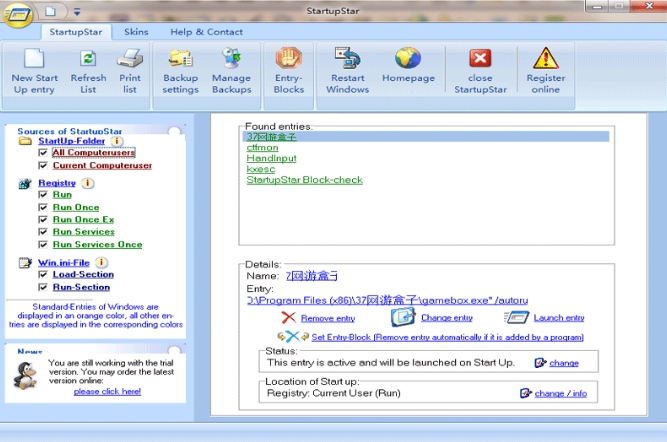Open the StartUp-Folder source link
The image size is (667, 442).
71,141
